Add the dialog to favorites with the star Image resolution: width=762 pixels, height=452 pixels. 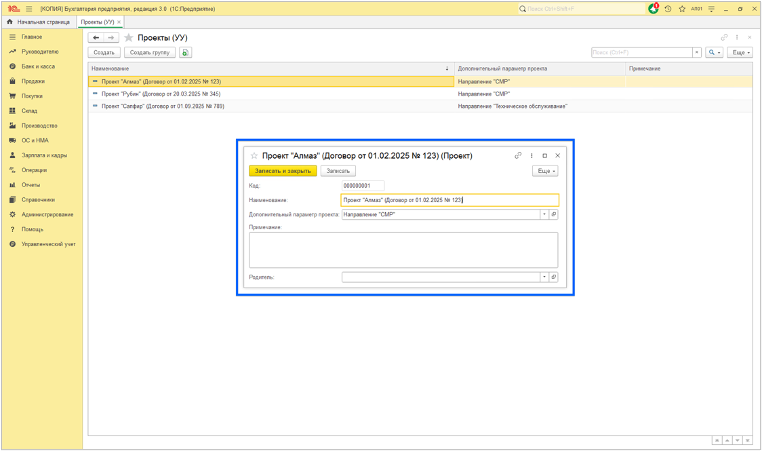254,156
